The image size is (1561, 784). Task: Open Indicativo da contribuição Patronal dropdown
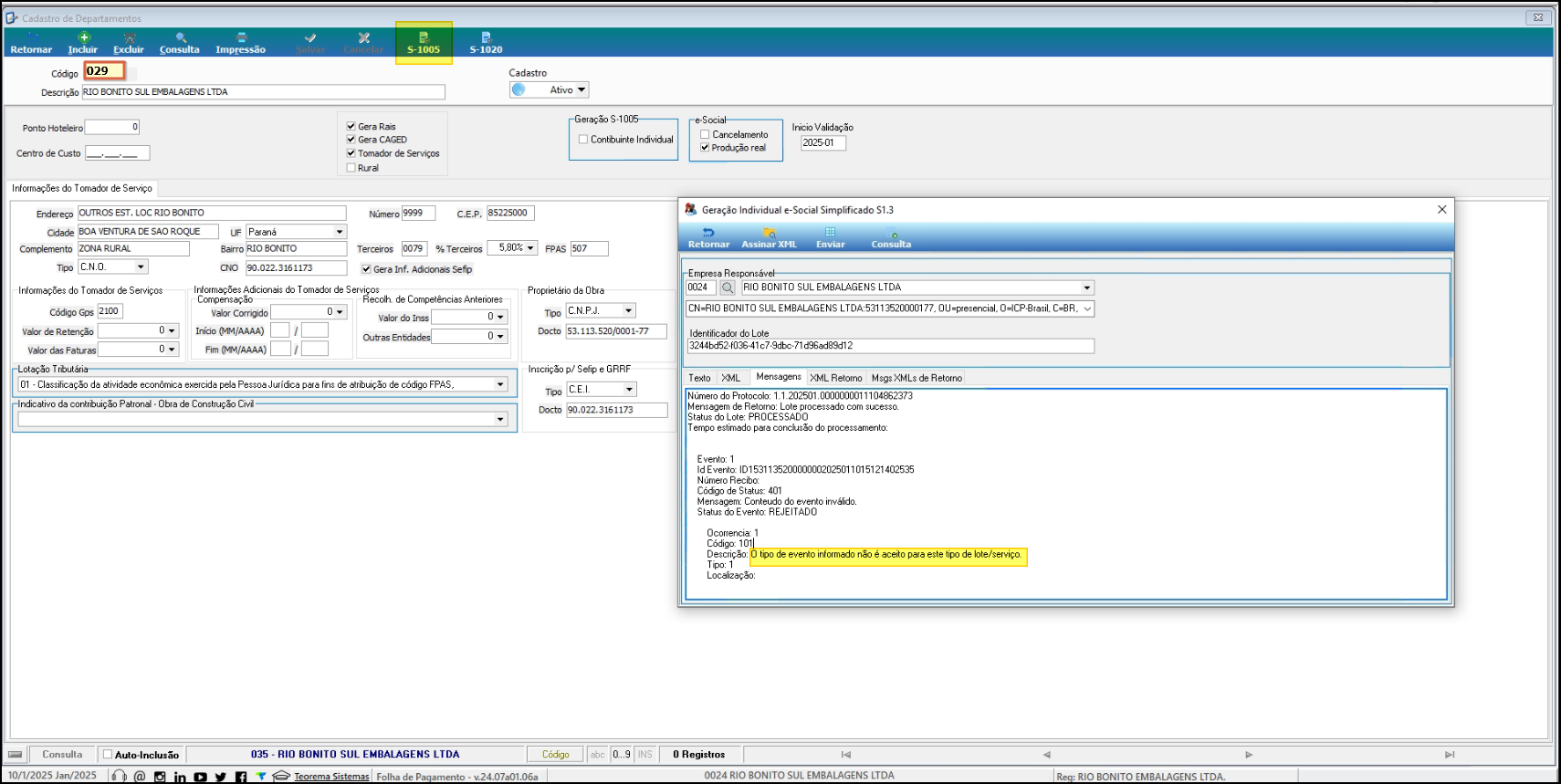click(x=500, y=419)
